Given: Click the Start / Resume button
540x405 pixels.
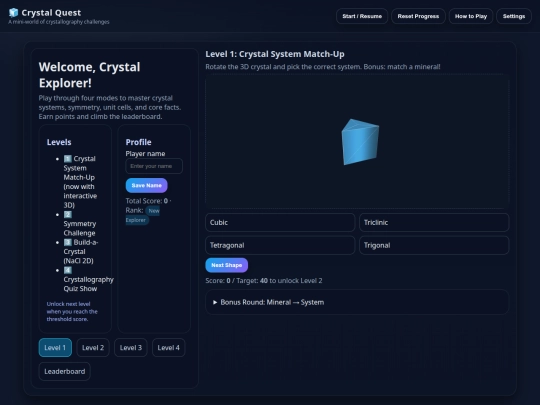Looking at the screenshot, I should pos(362,16).
